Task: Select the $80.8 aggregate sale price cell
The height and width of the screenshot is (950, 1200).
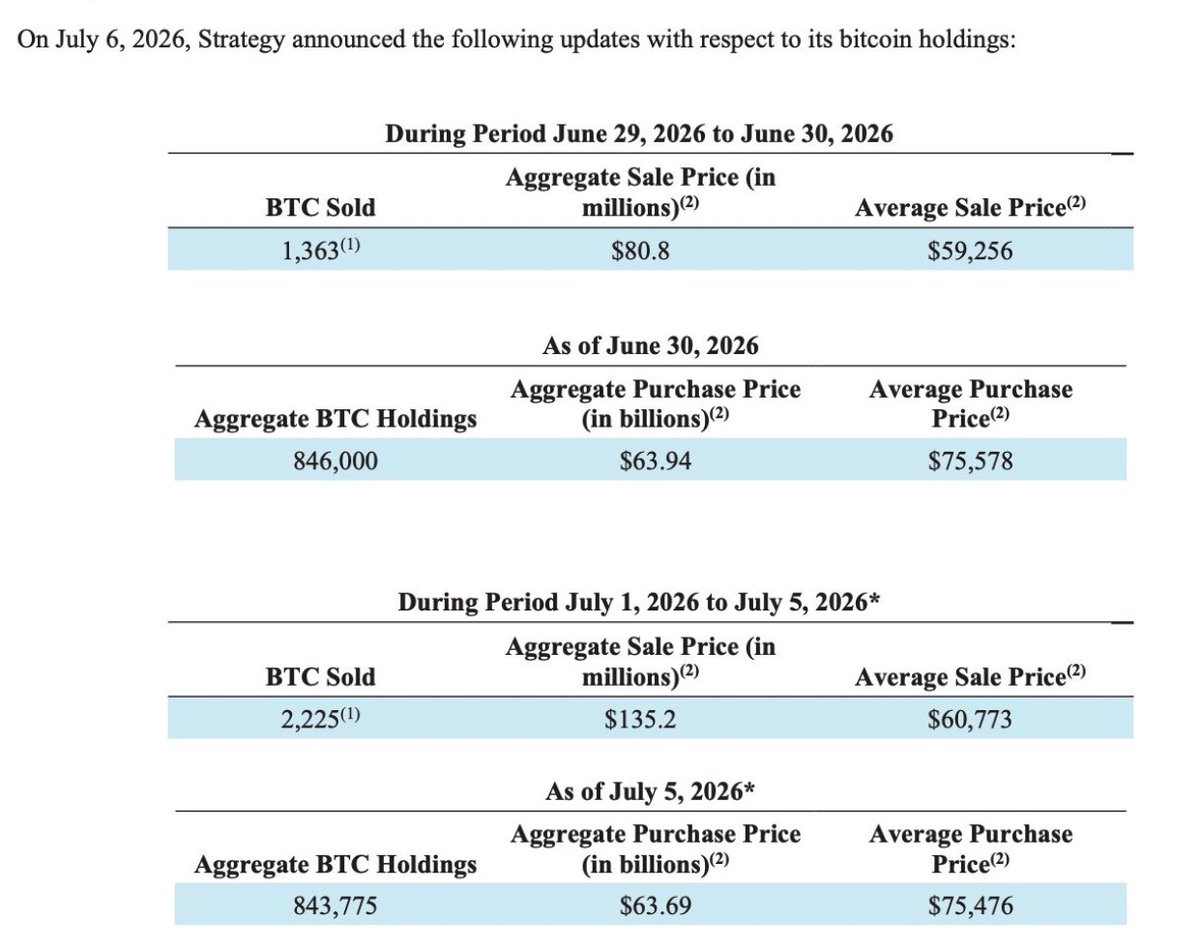Action: pyautogui.click(x=640, y=251)
